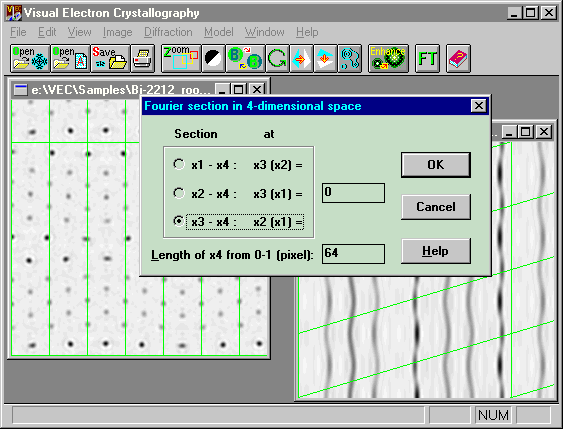Click the vertical flip icon
563x429 pixels.
325,59
